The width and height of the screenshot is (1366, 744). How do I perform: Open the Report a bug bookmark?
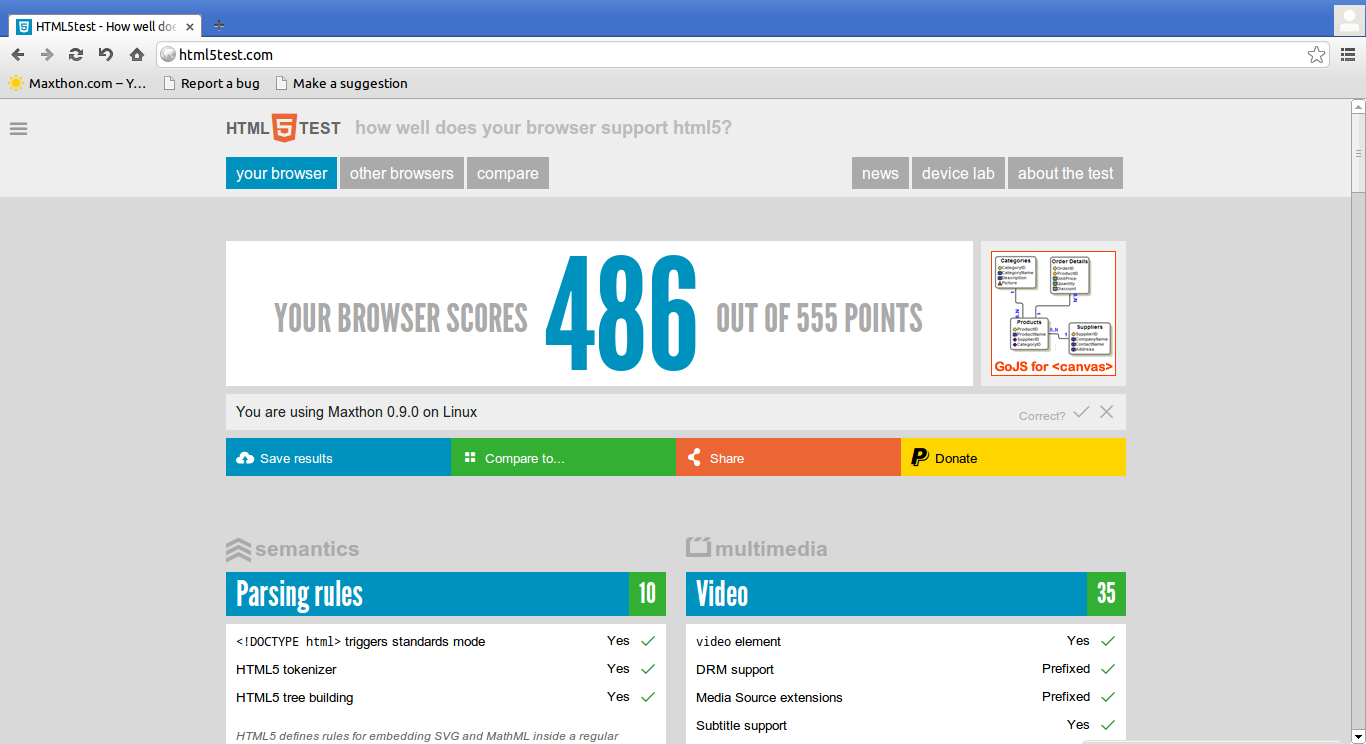click(x=211, y=83)
